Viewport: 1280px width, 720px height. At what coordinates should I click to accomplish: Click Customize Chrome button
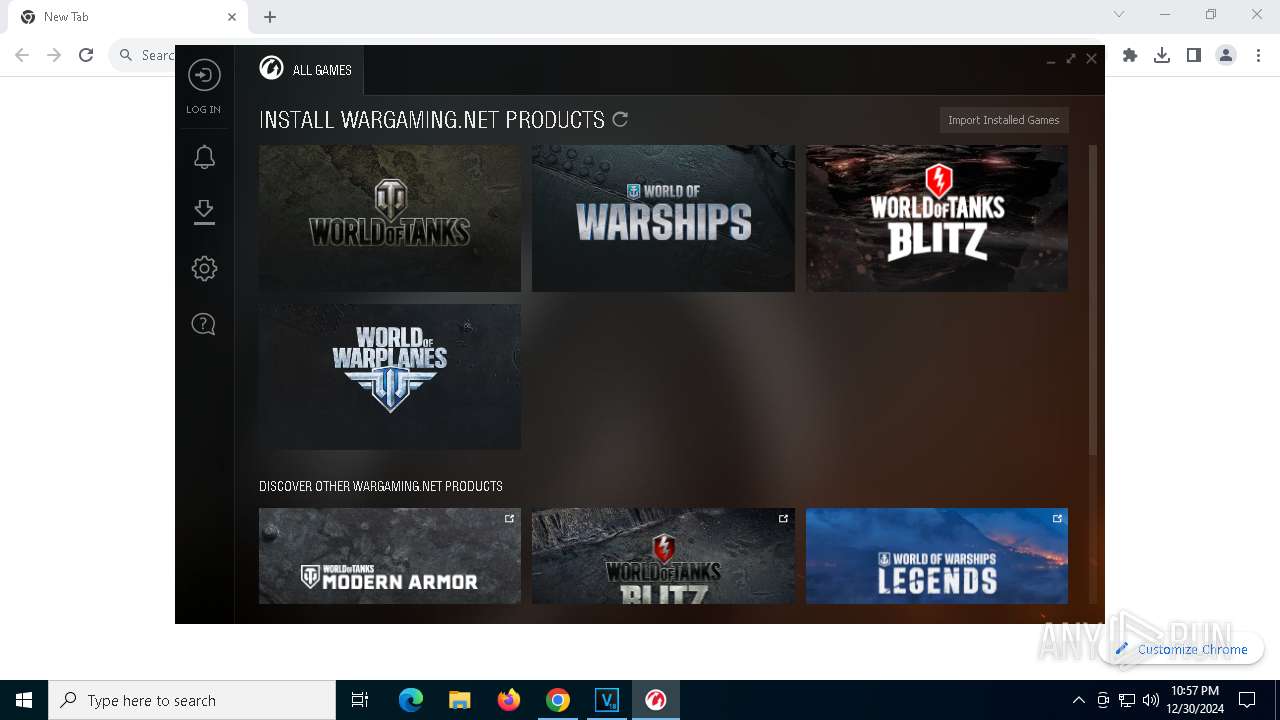click(1181, 649)
